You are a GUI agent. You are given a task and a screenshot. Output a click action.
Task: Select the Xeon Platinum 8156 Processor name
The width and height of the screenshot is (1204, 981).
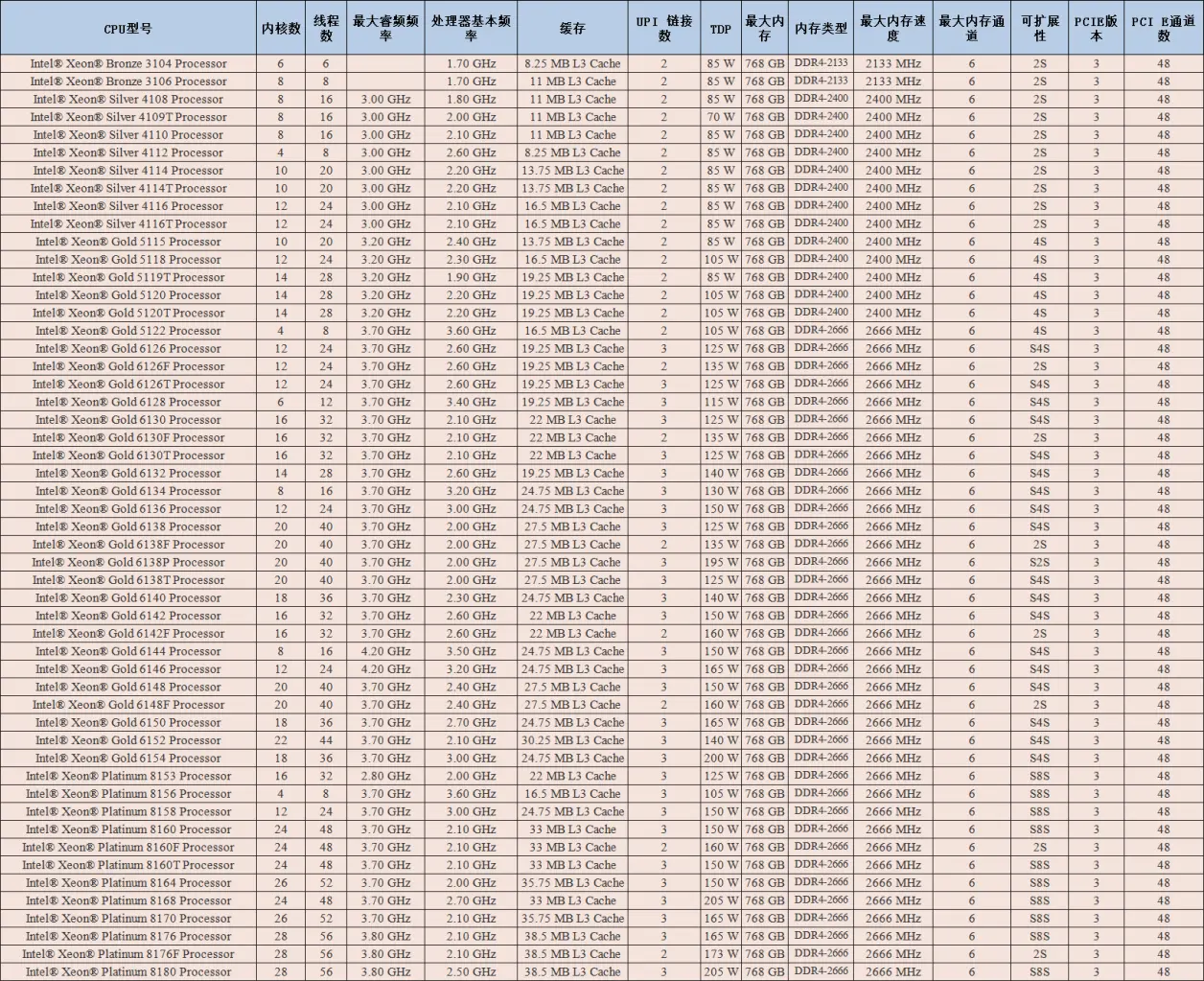pos(128,794)
